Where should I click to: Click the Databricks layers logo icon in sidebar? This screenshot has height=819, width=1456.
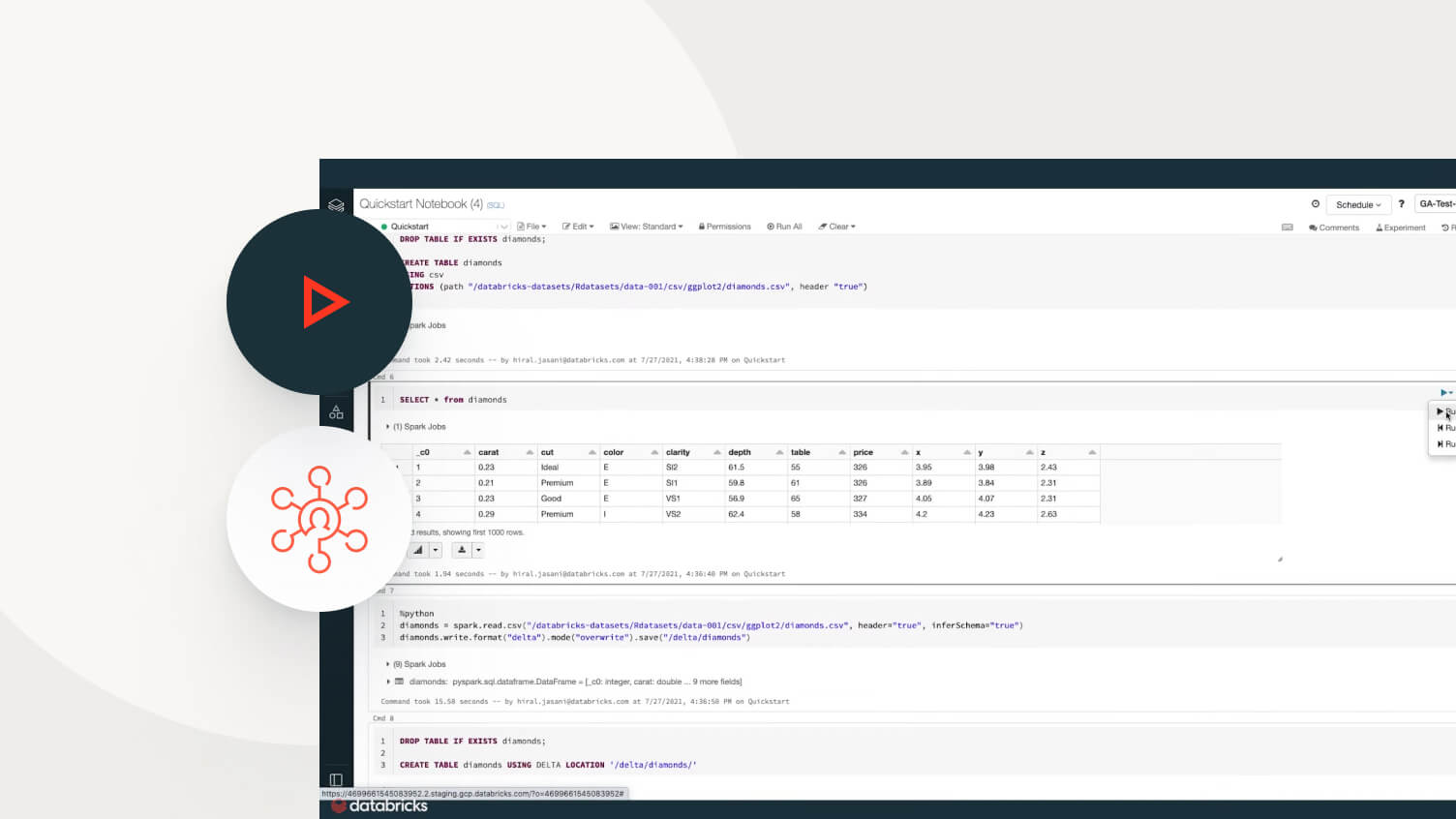pos(336,205)
